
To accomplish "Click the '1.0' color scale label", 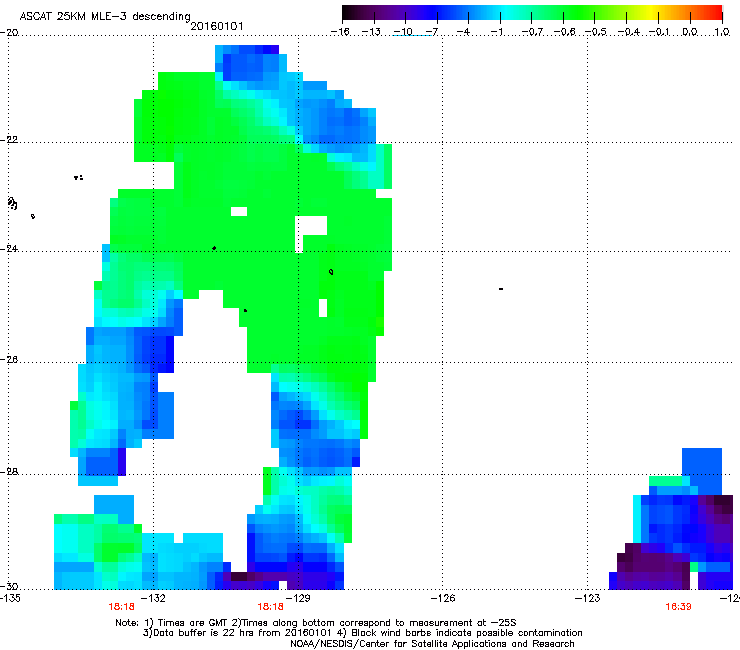I will pos(722,32).
